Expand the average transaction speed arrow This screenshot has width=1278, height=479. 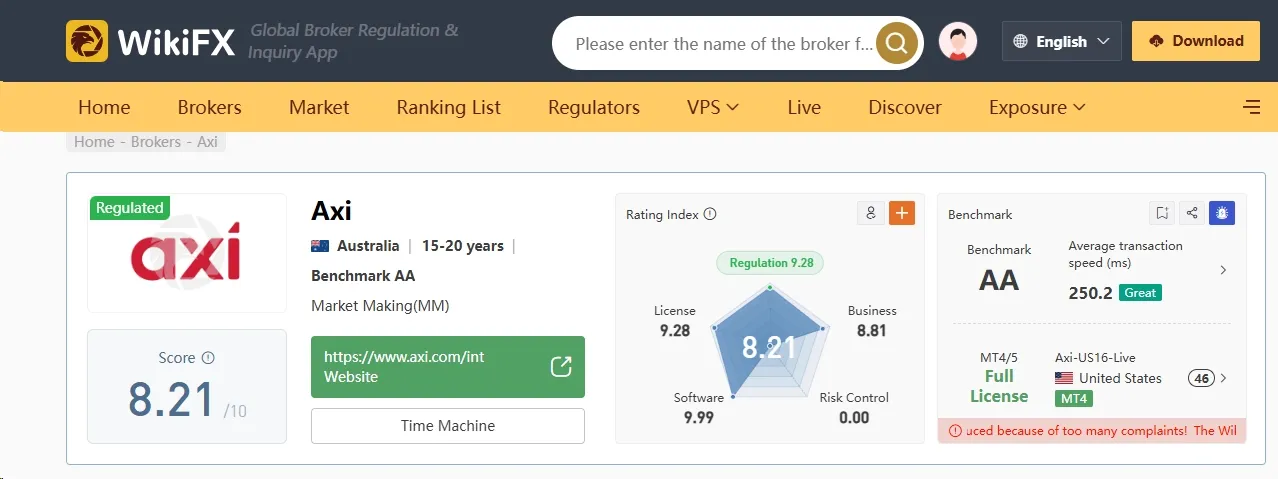tap(1224, 270)
